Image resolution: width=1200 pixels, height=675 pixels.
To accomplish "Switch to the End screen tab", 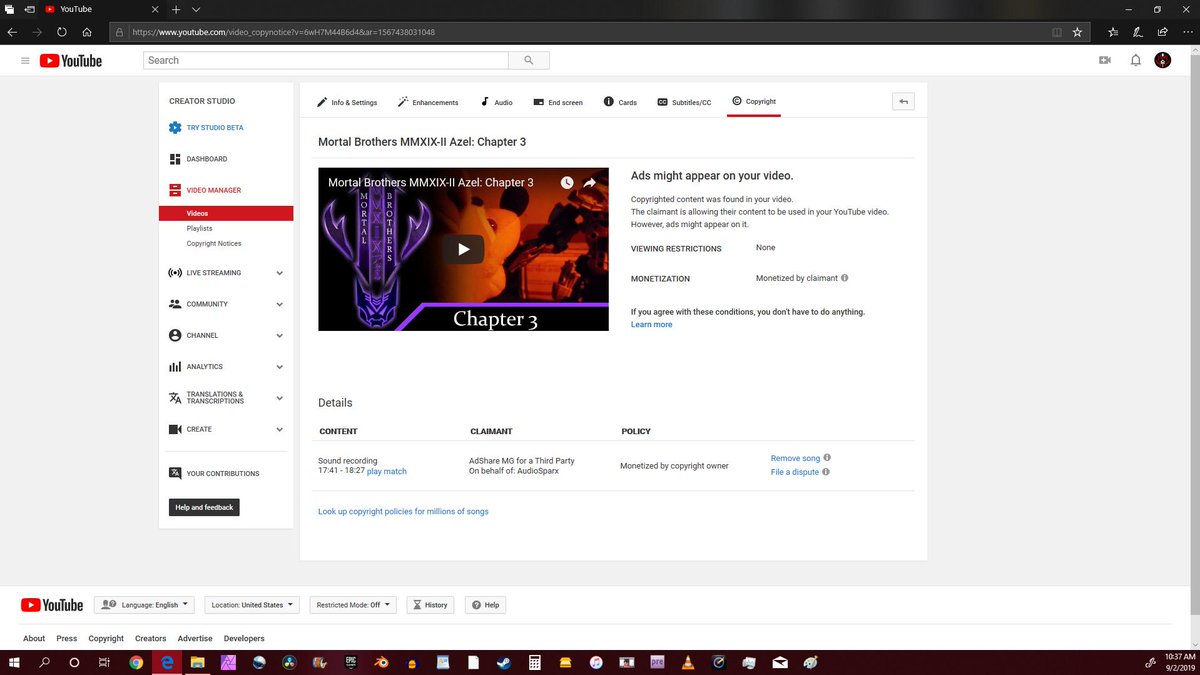I will [x=558, y=102].
